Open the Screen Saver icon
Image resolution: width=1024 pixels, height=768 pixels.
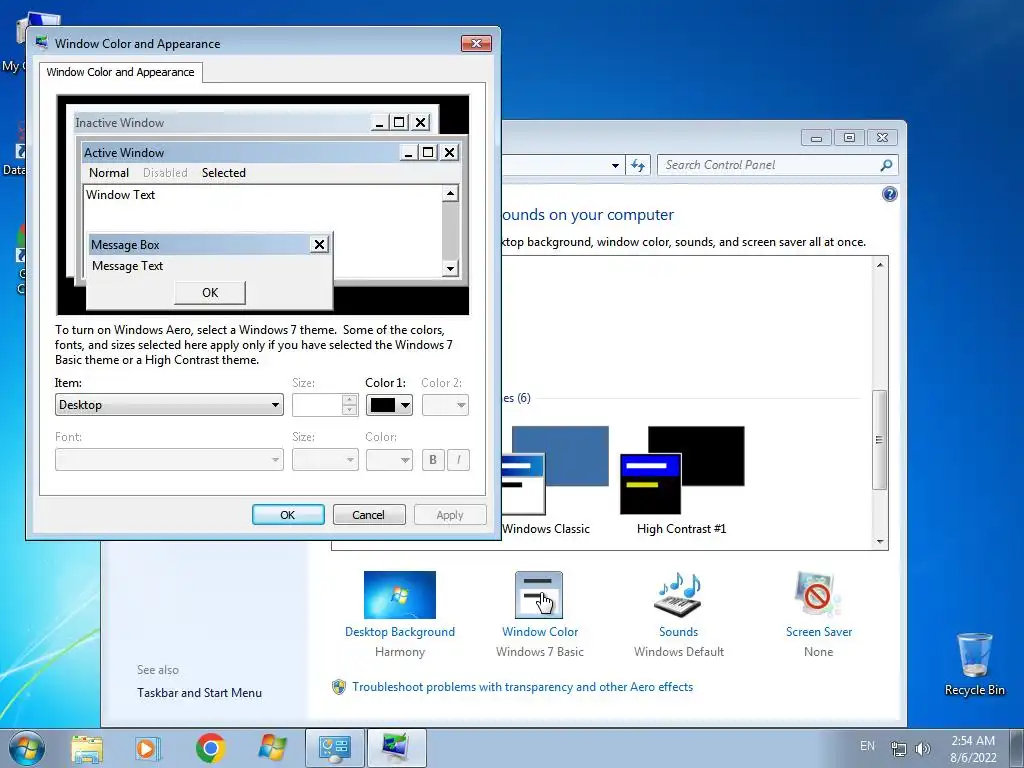click(x=818, y=595)
